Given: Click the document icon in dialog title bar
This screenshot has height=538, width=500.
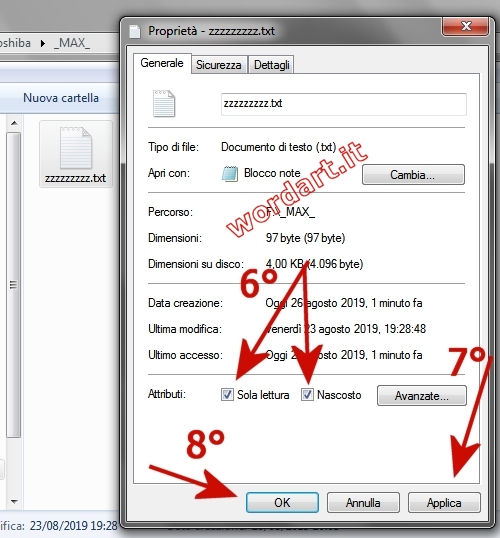Looking at the screenshot, I should tap(135, 32).
